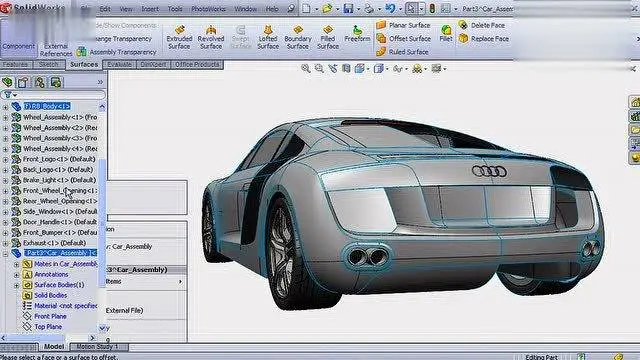Select the Model tab at bottom
The height and width of the screenshot is (360, 640).
coord(53,347)
